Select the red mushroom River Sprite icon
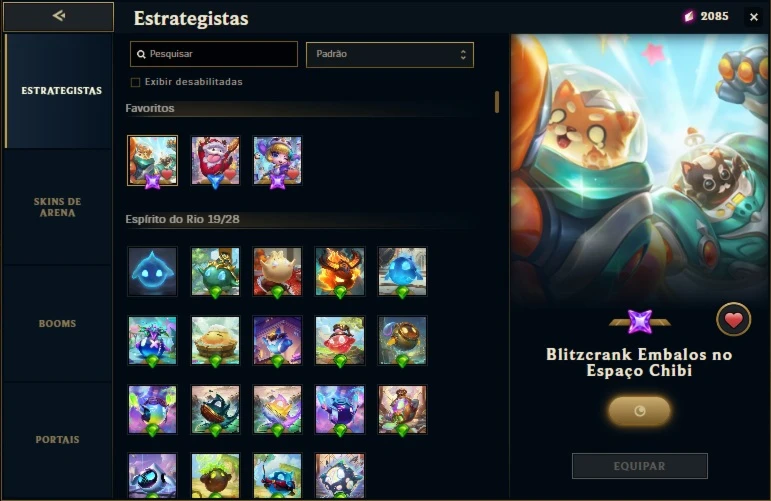 pos(340,340)
